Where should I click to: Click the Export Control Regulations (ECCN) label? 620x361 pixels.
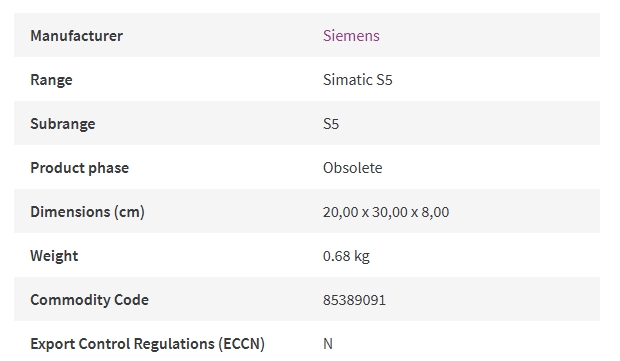tap(147, 344)
